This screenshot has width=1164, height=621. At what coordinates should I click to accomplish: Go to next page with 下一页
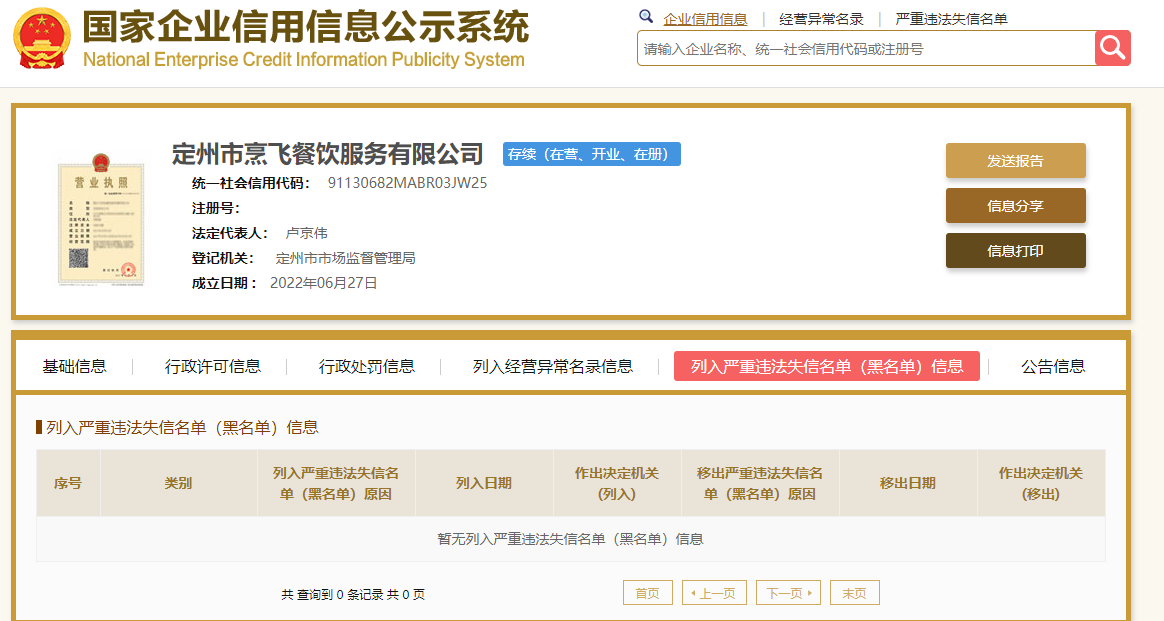pyautogui.click(x=788, y=593)
